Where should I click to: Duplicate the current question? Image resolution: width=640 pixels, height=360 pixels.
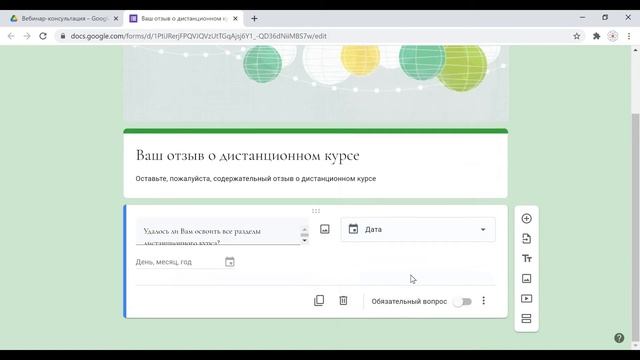tap(319, 300)
